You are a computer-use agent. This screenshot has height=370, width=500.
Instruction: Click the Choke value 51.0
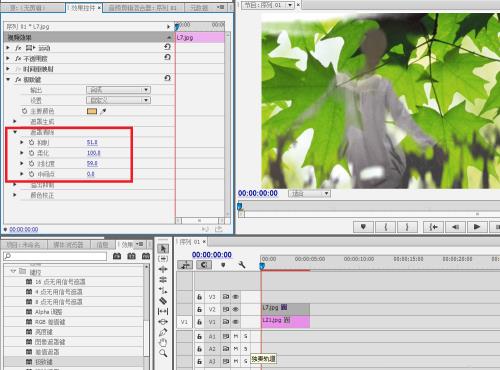tap(92, 143)
